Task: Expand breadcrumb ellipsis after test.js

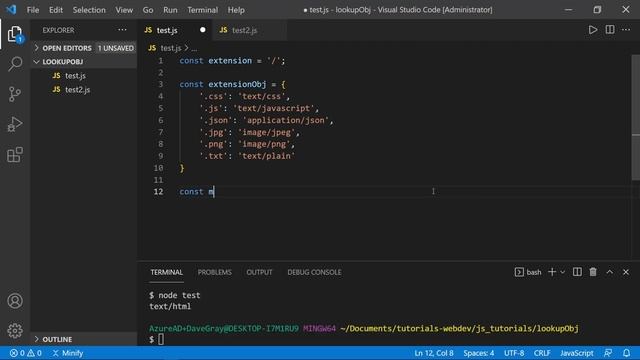Action: (194, 49)
